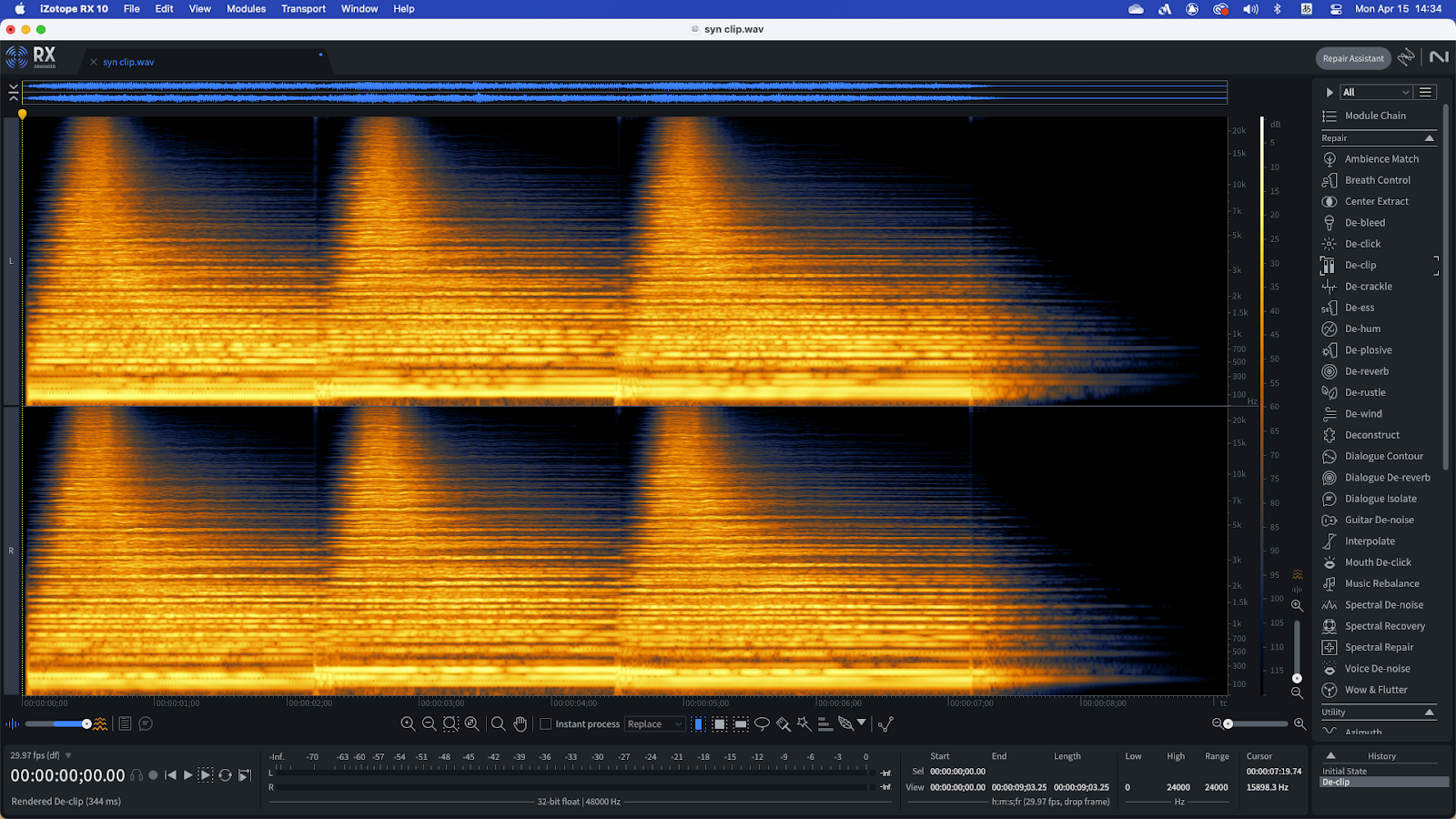Screen dimensions: 1456x819
Task: Toggle the Time selection tool
Action: (698, 724)
